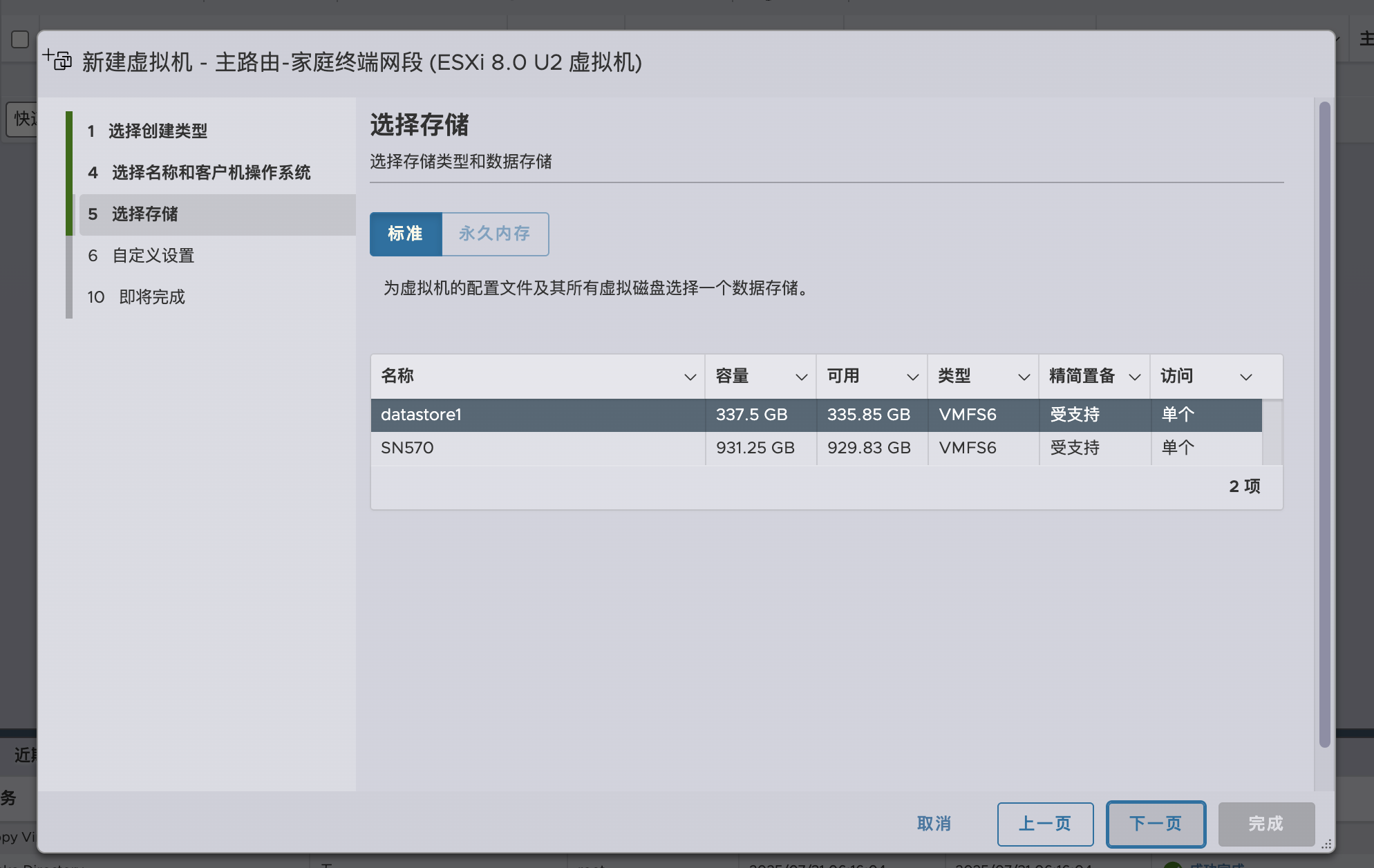Switch to the 标准 storage tab
This screenshot has width=1374, height=868.
[406, 234]
